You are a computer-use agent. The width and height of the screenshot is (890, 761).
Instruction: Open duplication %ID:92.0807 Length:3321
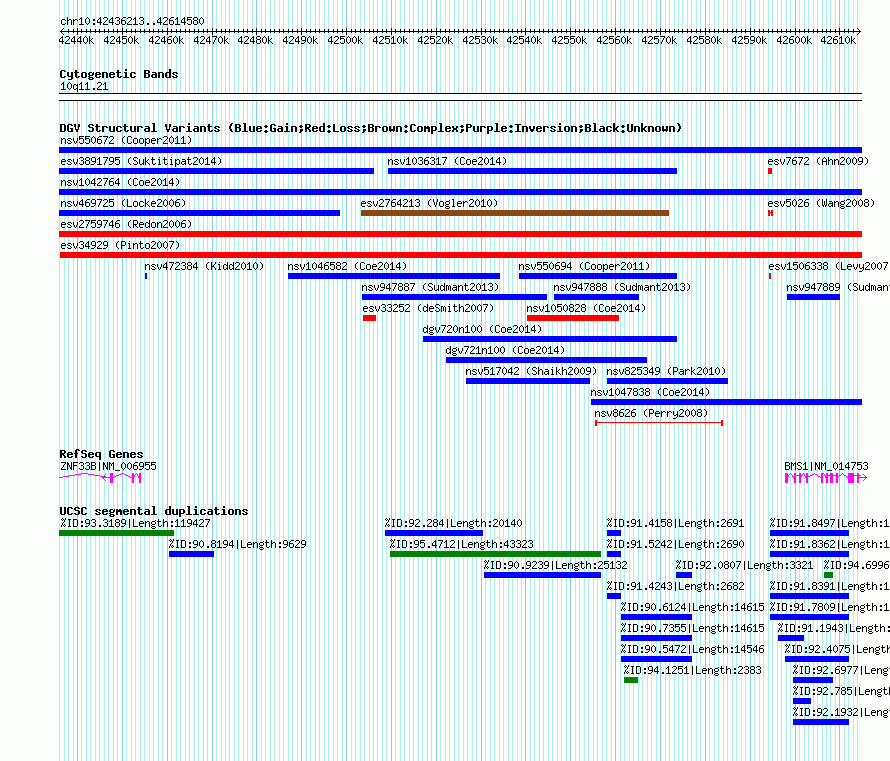coord(683,575)
